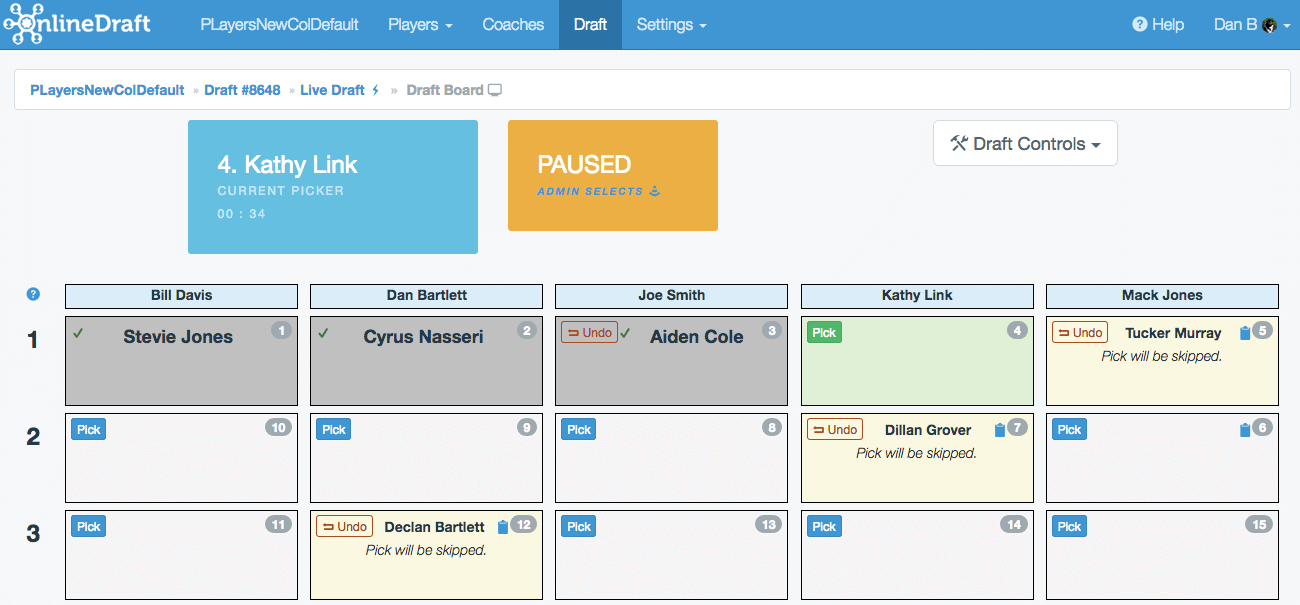This screenshot has height=605, width=1300.
Task: Click Pick button in pick 13 cell
Action: click(579, 527)
